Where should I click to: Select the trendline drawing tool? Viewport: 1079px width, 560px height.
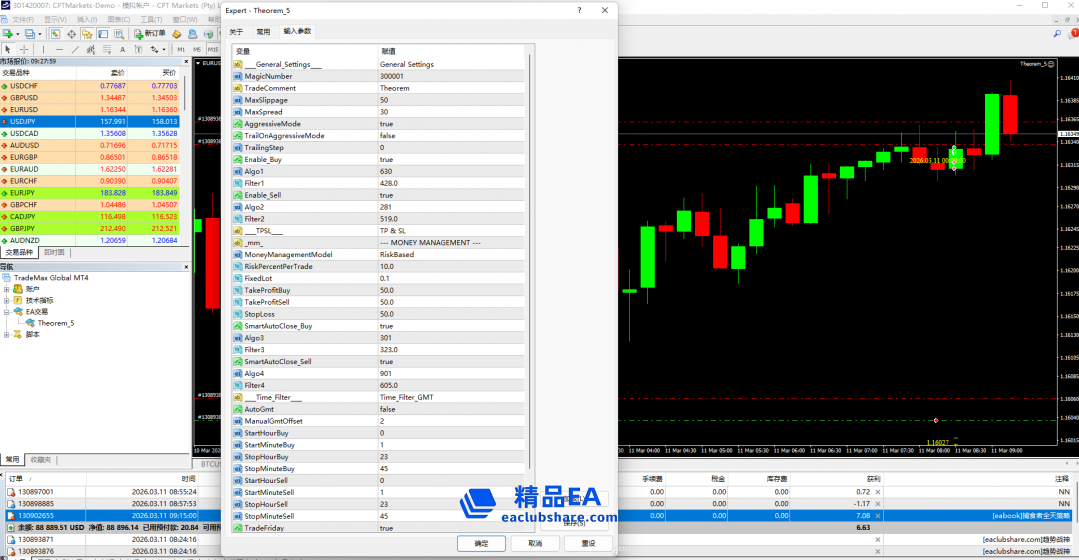pyautogui.click(x=76, y=49)
